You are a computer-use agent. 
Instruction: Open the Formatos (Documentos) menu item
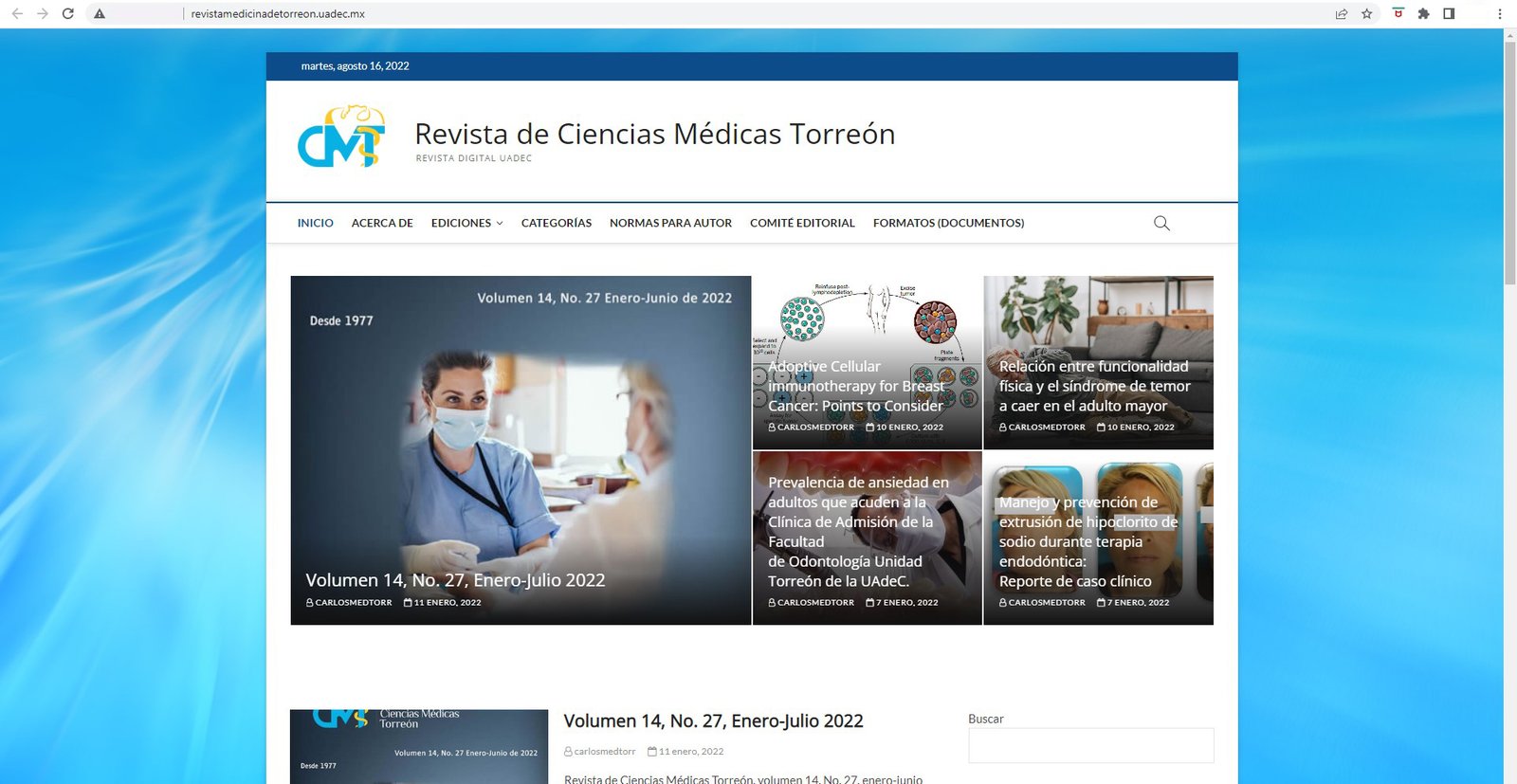tap(948, 224)
